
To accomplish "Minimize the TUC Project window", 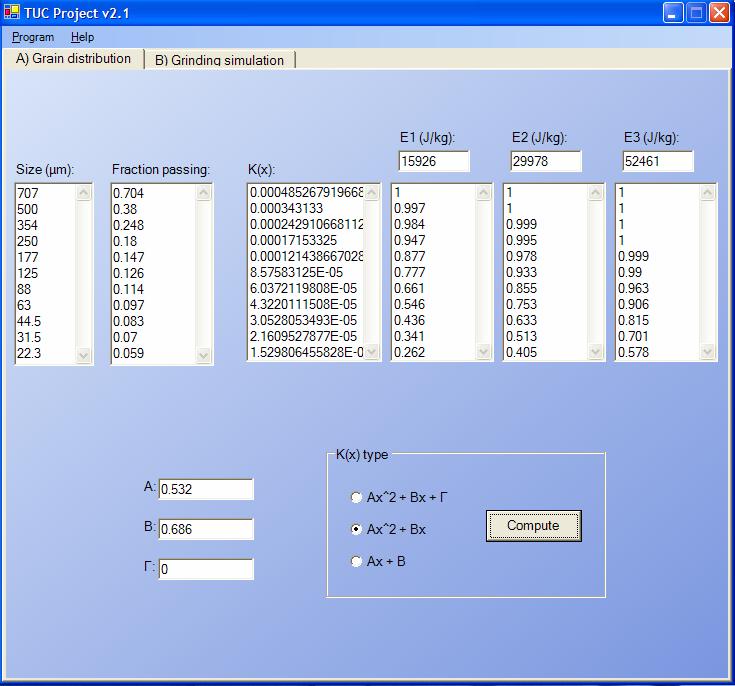I will (673, 13).
